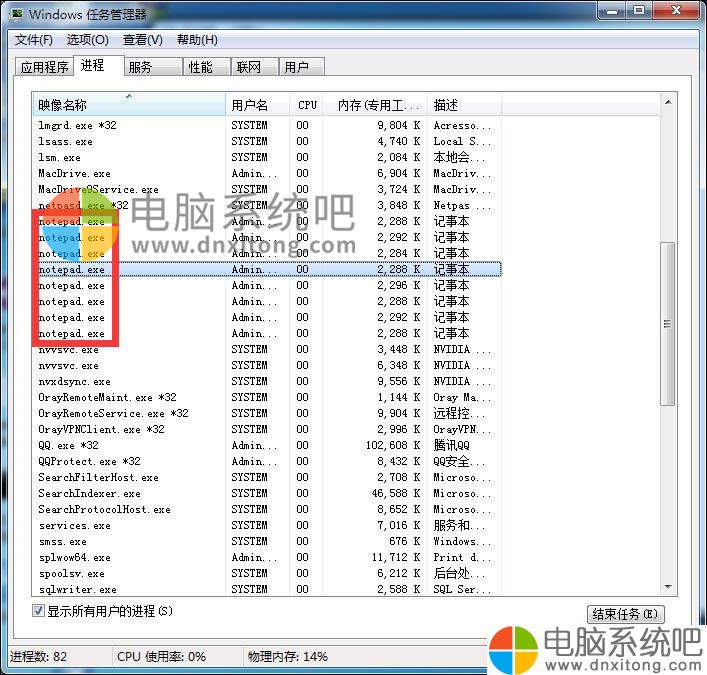This screenshot has height=675, width=707.
Task: Open the 文件(F) menu
Action: pyautogui.click(x=33, y=40)
